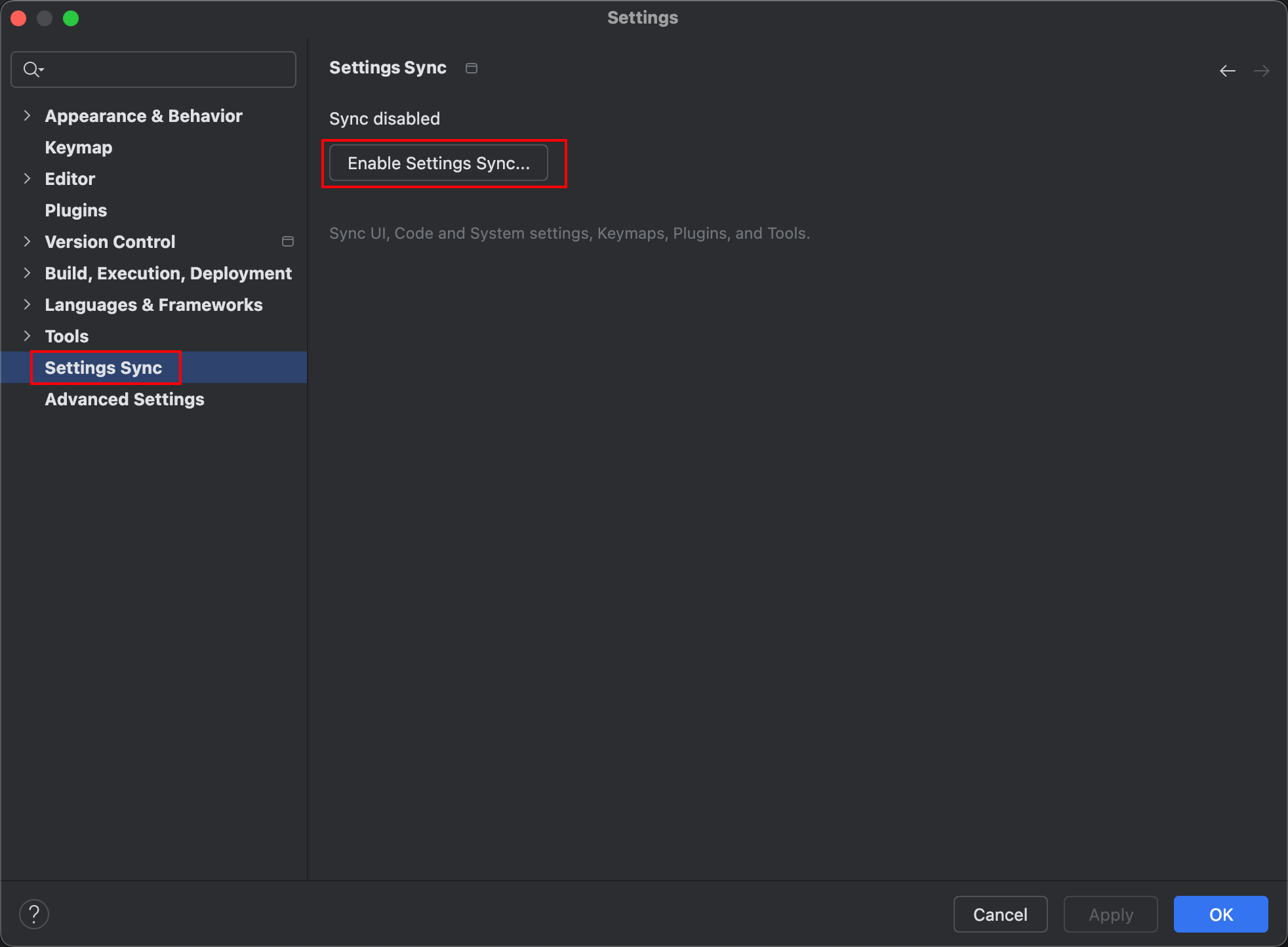Click the help question mark icon

tap(34, 914)
